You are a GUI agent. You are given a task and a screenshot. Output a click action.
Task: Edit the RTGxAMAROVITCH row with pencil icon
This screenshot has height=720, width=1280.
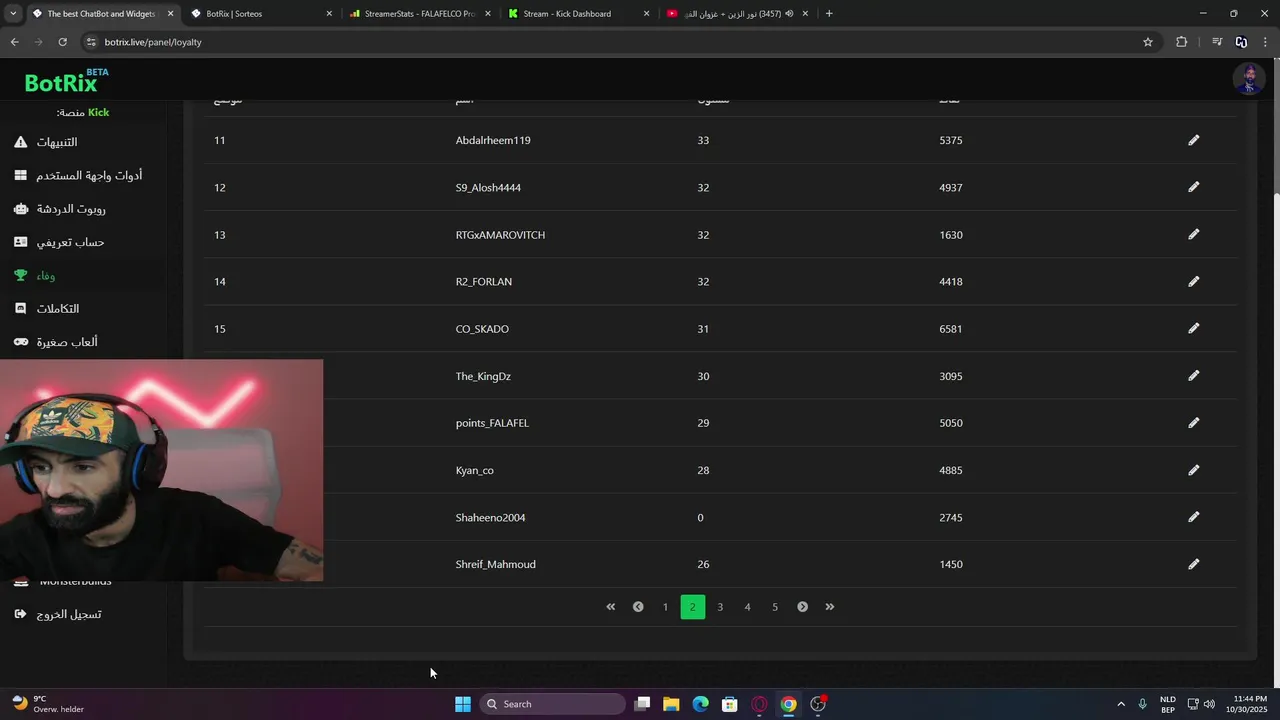tap(1193, 234)
